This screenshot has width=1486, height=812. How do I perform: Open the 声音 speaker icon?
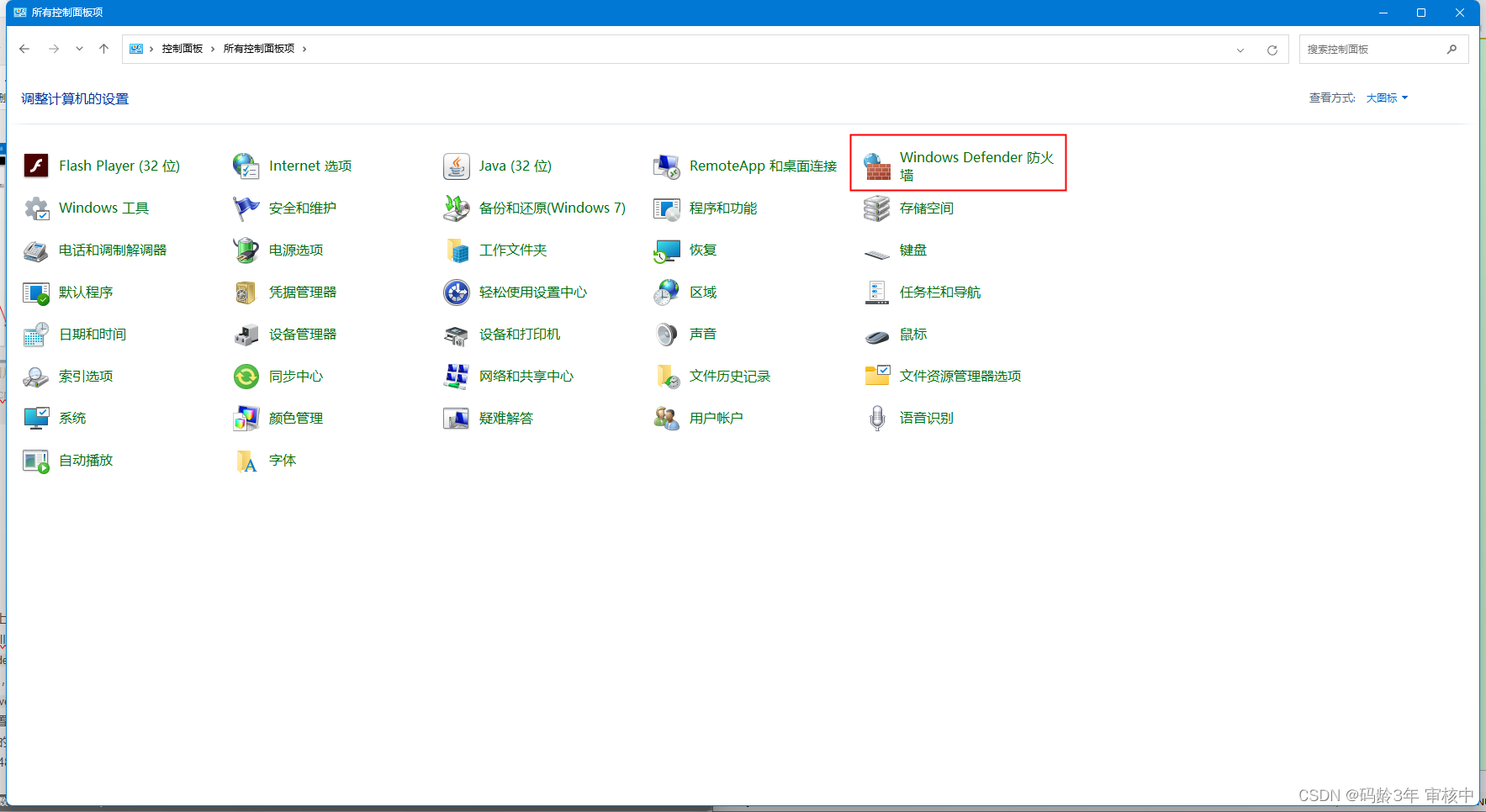[x=667, y=335]
